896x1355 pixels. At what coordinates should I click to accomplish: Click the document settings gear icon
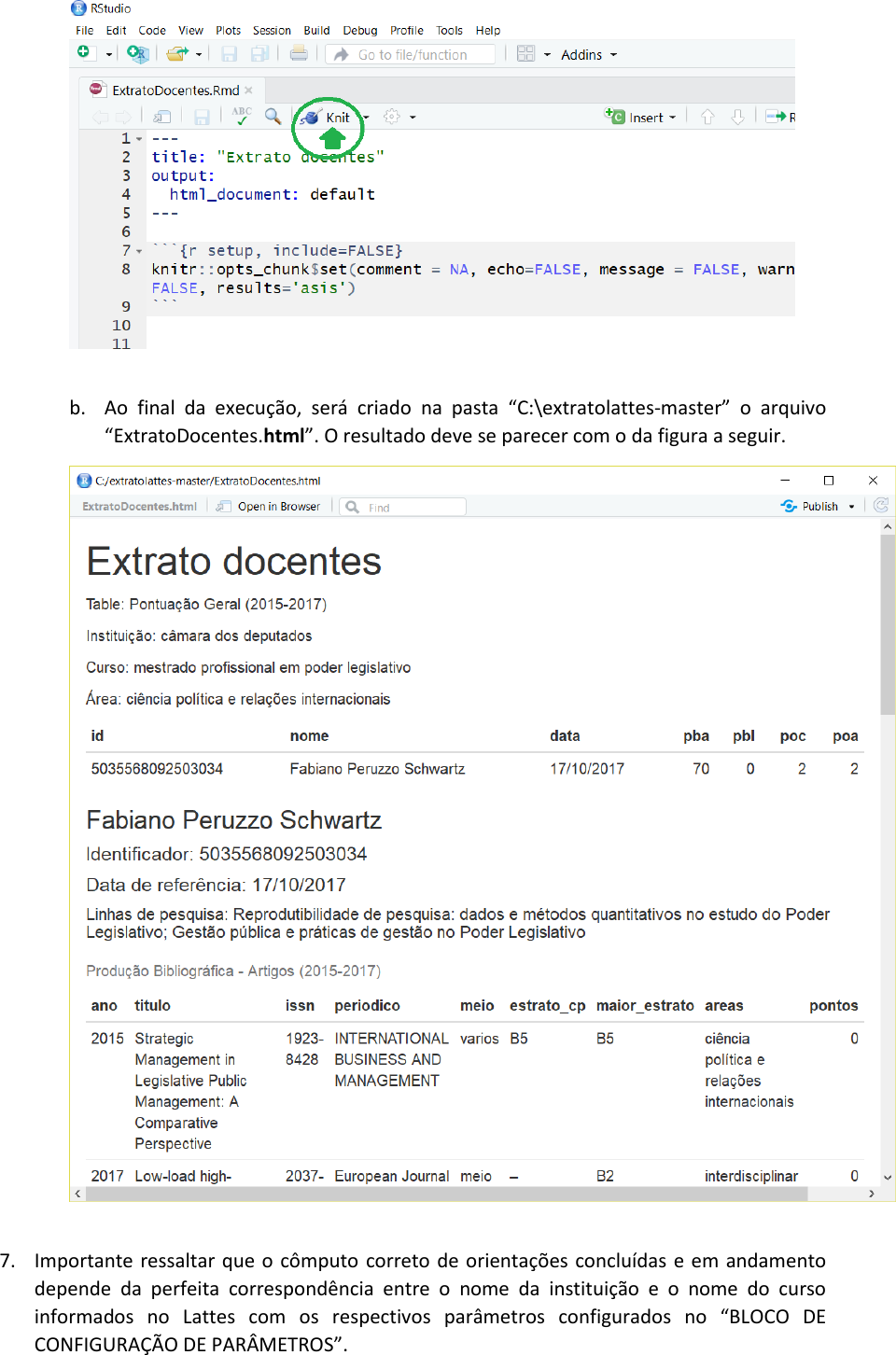coord(392,117)
